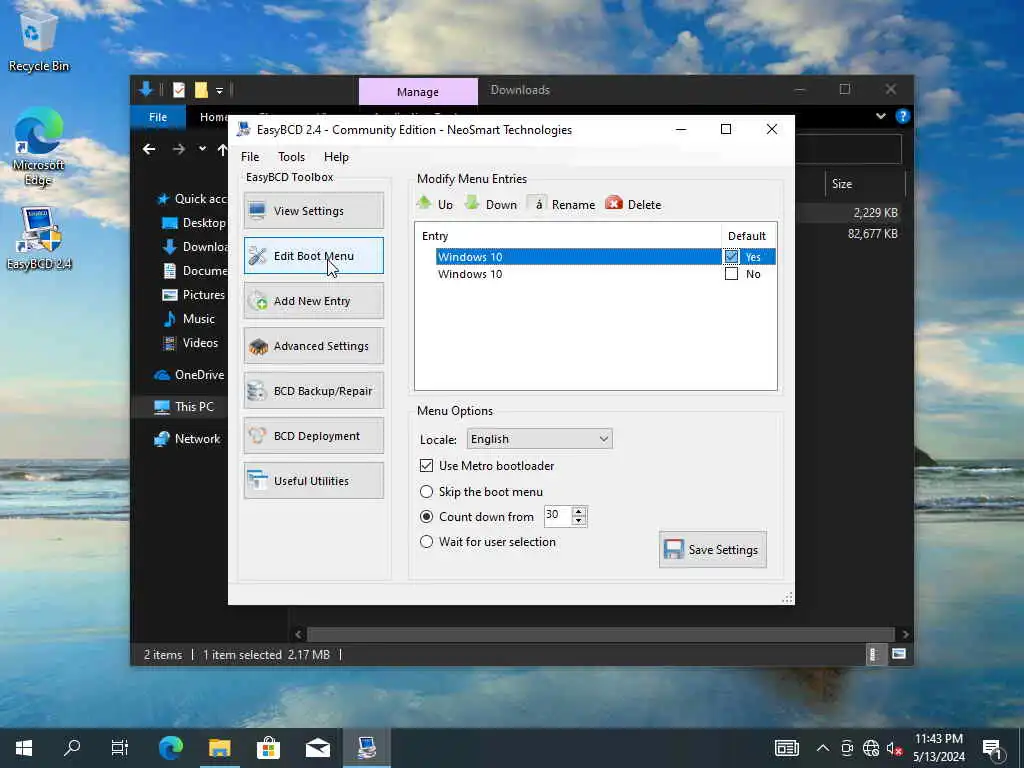Open Pictures in Explorer sidebar
The width and height of the screenshot is (1024, 768).
pos(194,295)
